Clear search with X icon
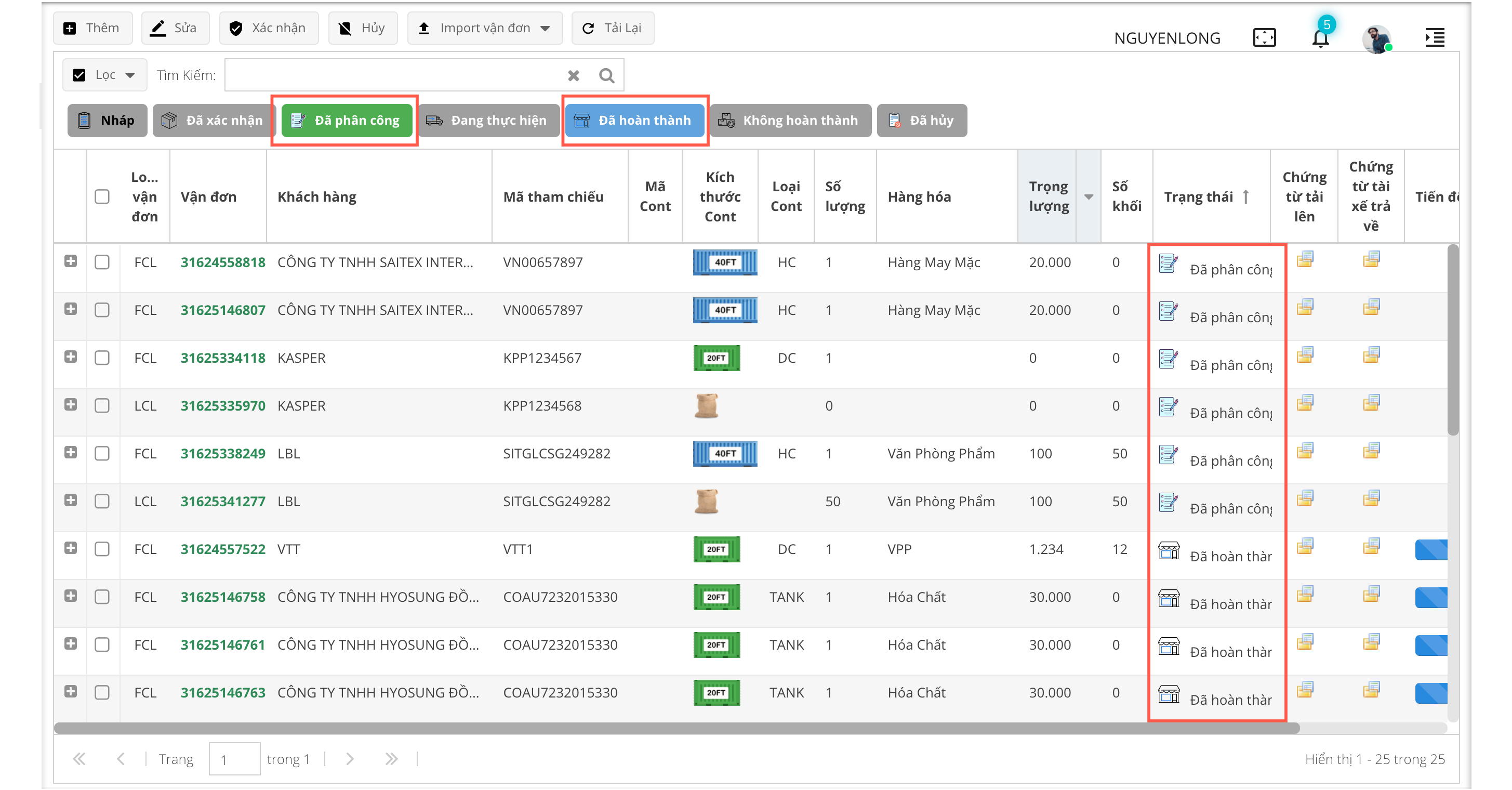Viewport: 1512px width, 790px height. coord(574,75)
